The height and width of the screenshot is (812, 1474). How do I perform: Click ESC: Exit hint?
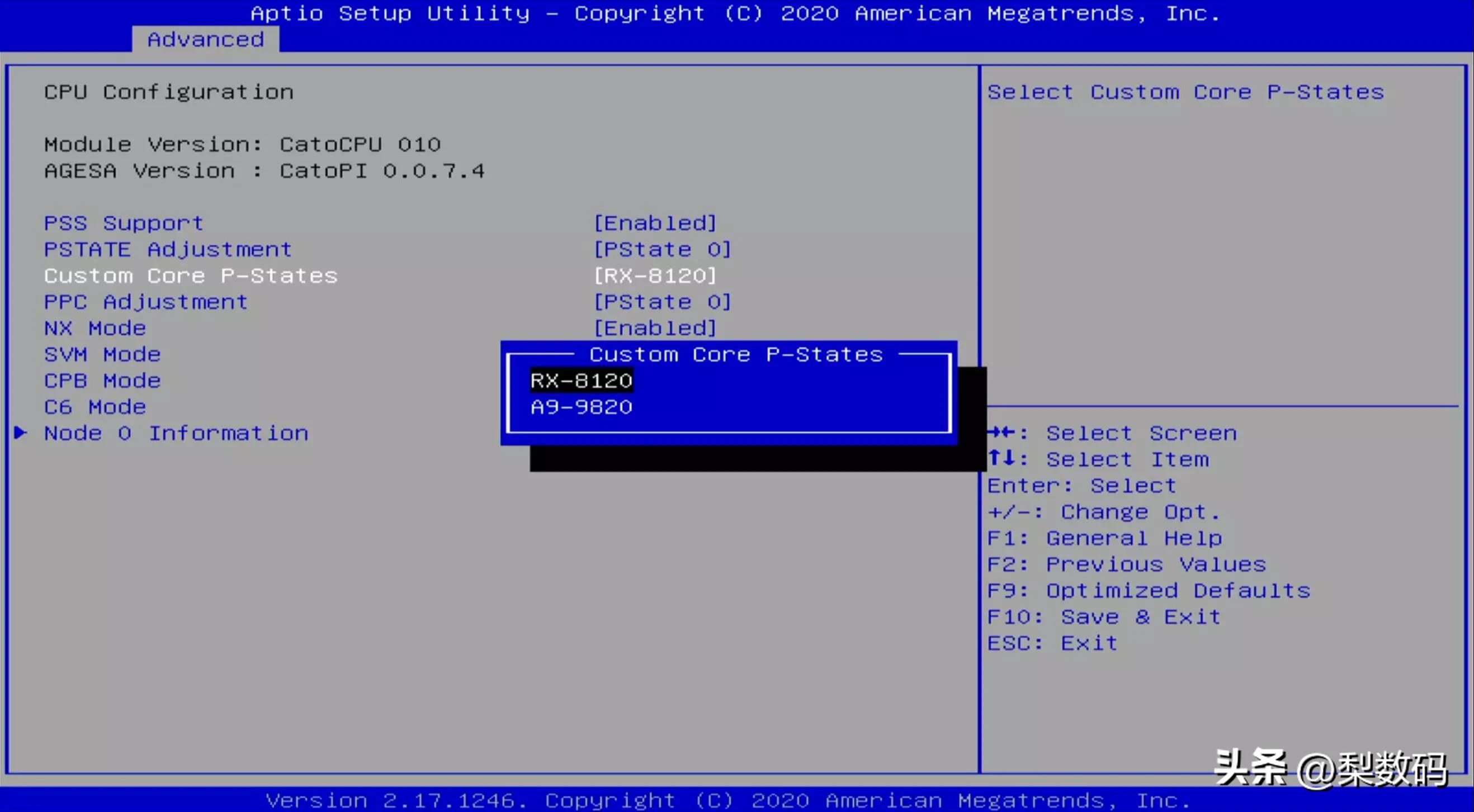click(1052, 643)
